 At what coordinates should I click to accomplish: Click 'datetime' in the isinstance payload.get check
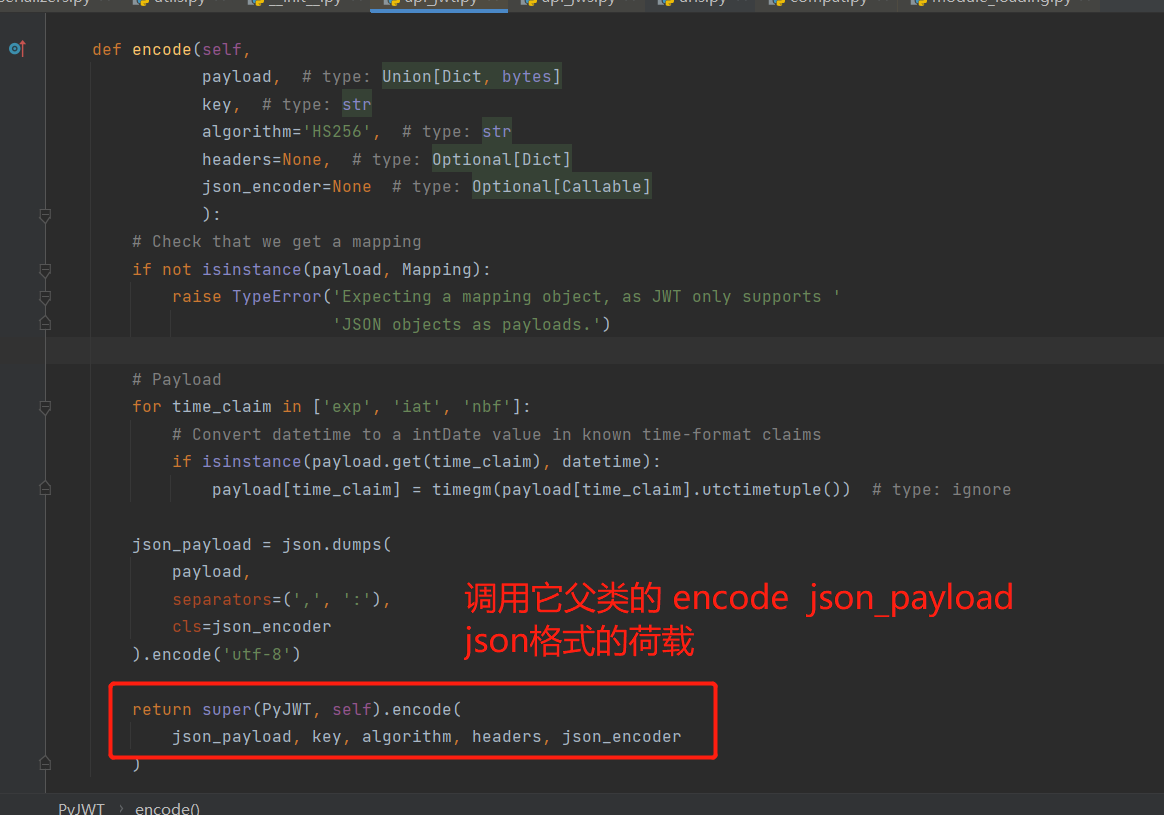602,462
